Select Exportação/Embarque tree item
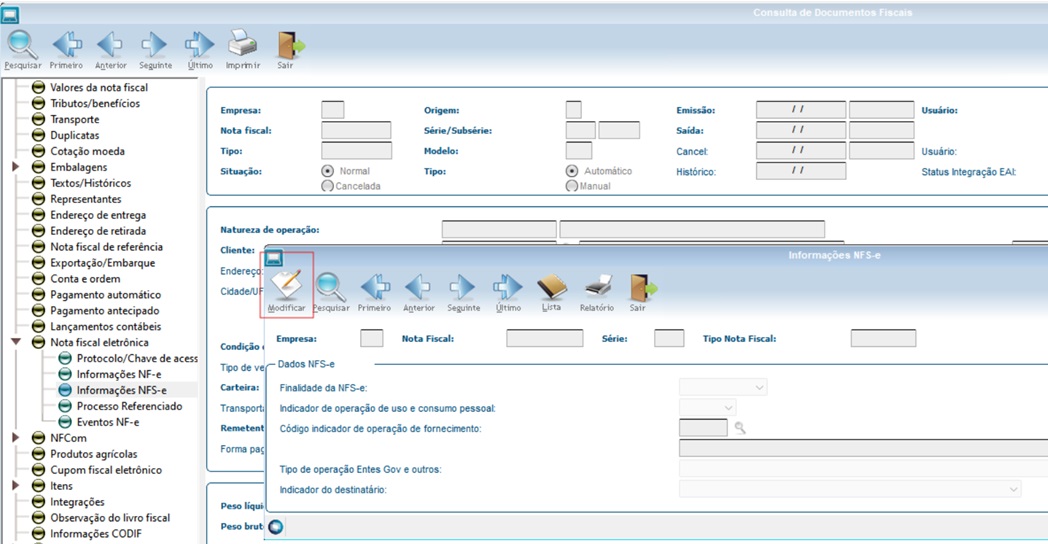Screen dimensions: 1048x544 point(103,263)
